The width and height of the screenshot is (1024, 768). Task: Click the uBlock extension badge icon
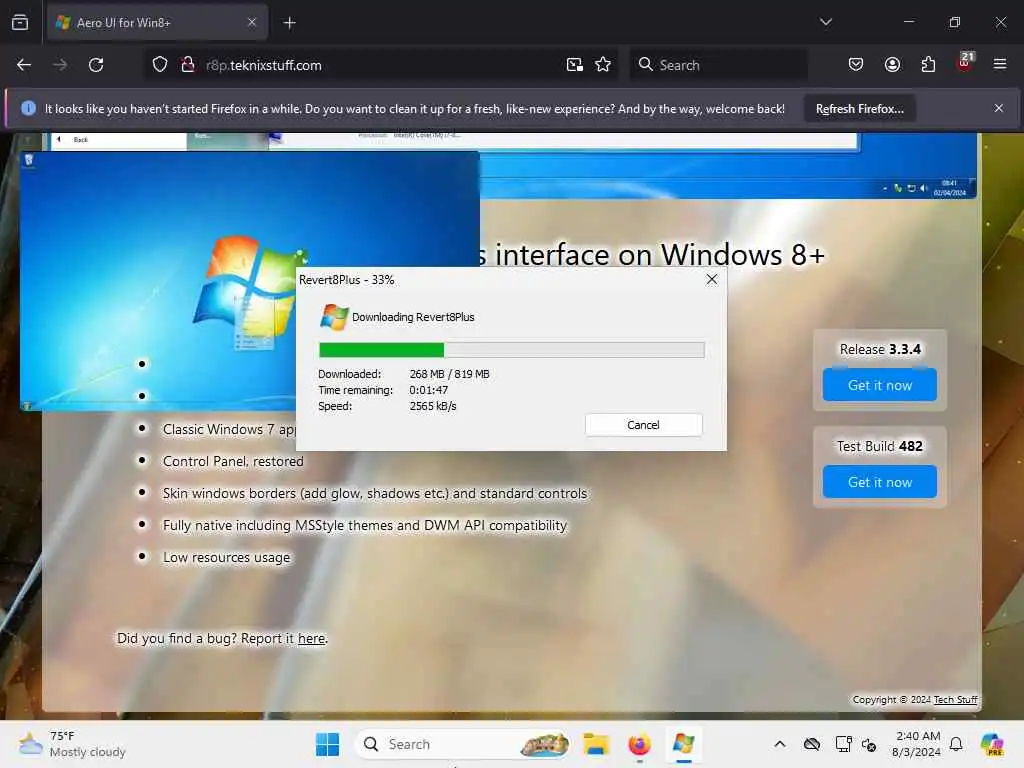(965, 63)
